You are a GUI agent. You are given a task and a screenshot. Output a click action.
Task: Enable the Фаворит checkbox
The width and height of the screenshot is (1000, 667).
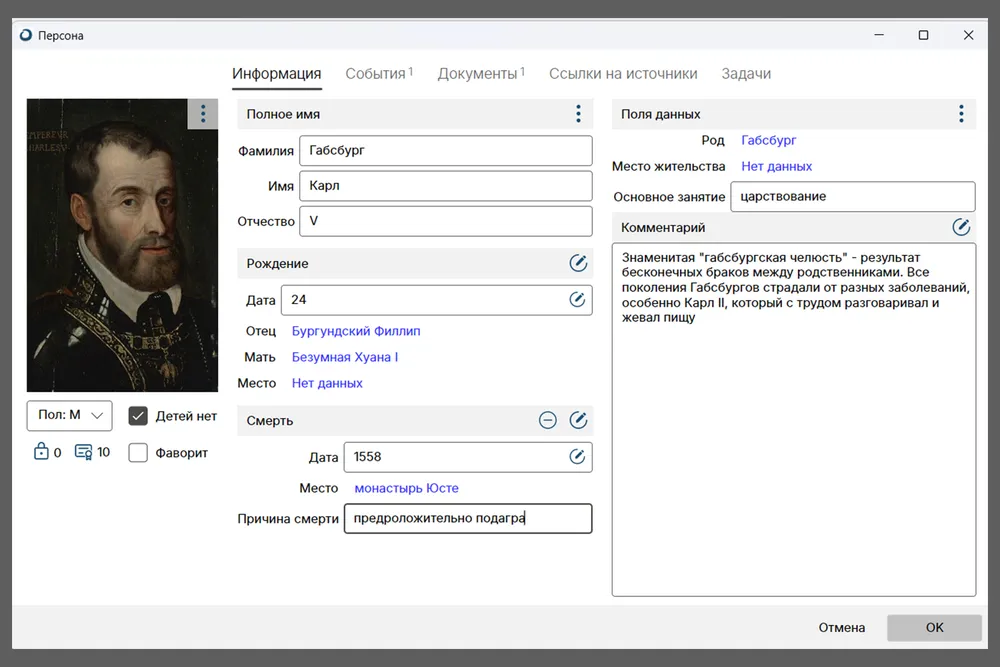[139, 453]
